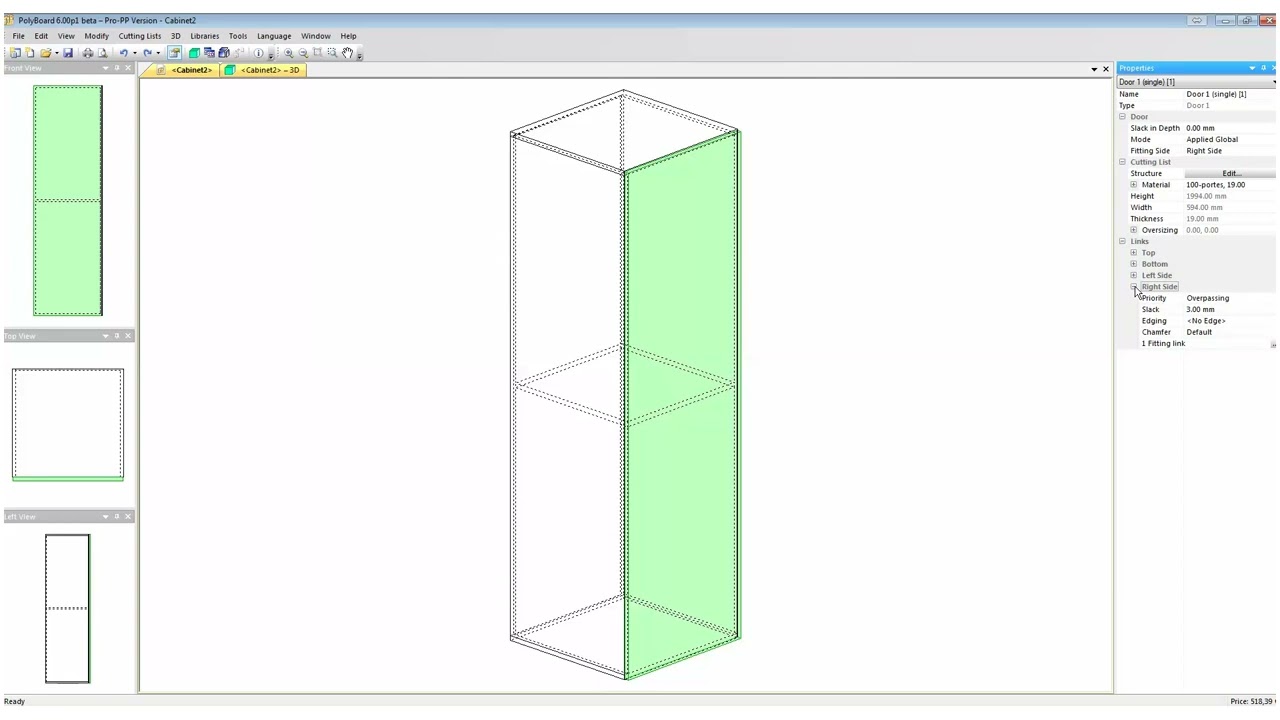Open the document tabs list dropdown arrow
This screenshot has height=720, width=1280.
[x=1094, y=69]
